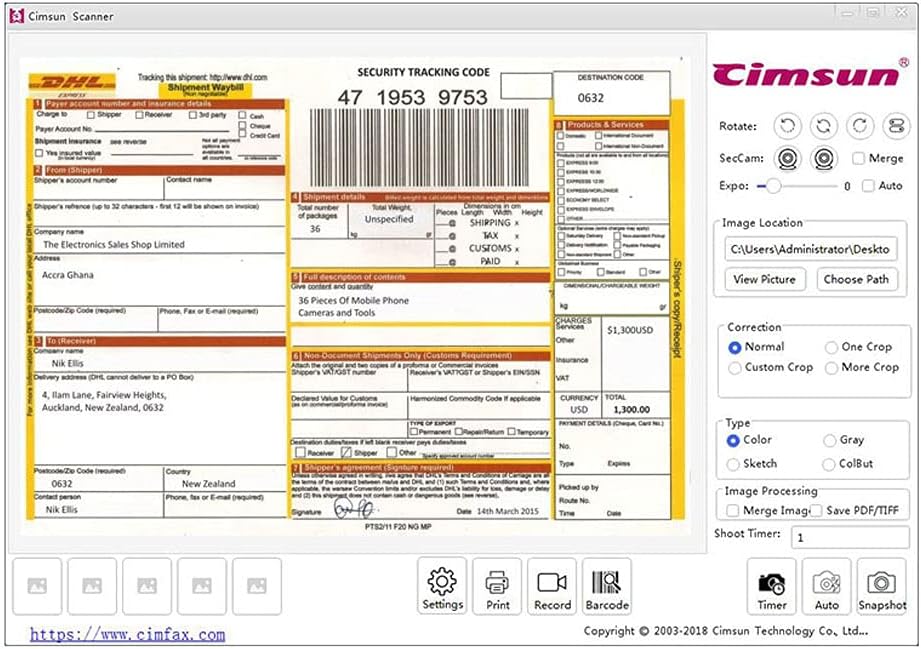The height and width of the screenshot is (649, 921).
Task: Click the Print icon
Action: coord(497,587)
